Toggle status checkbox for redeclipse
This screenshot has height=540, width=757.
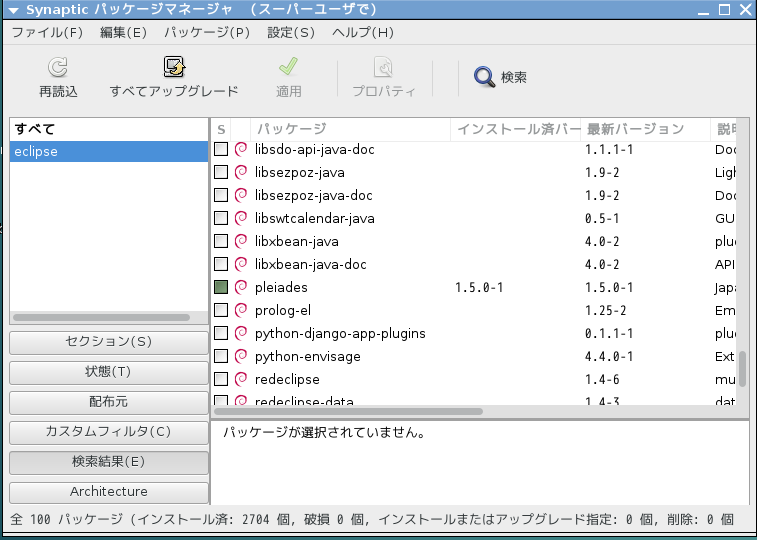click(x=221, y=379)
